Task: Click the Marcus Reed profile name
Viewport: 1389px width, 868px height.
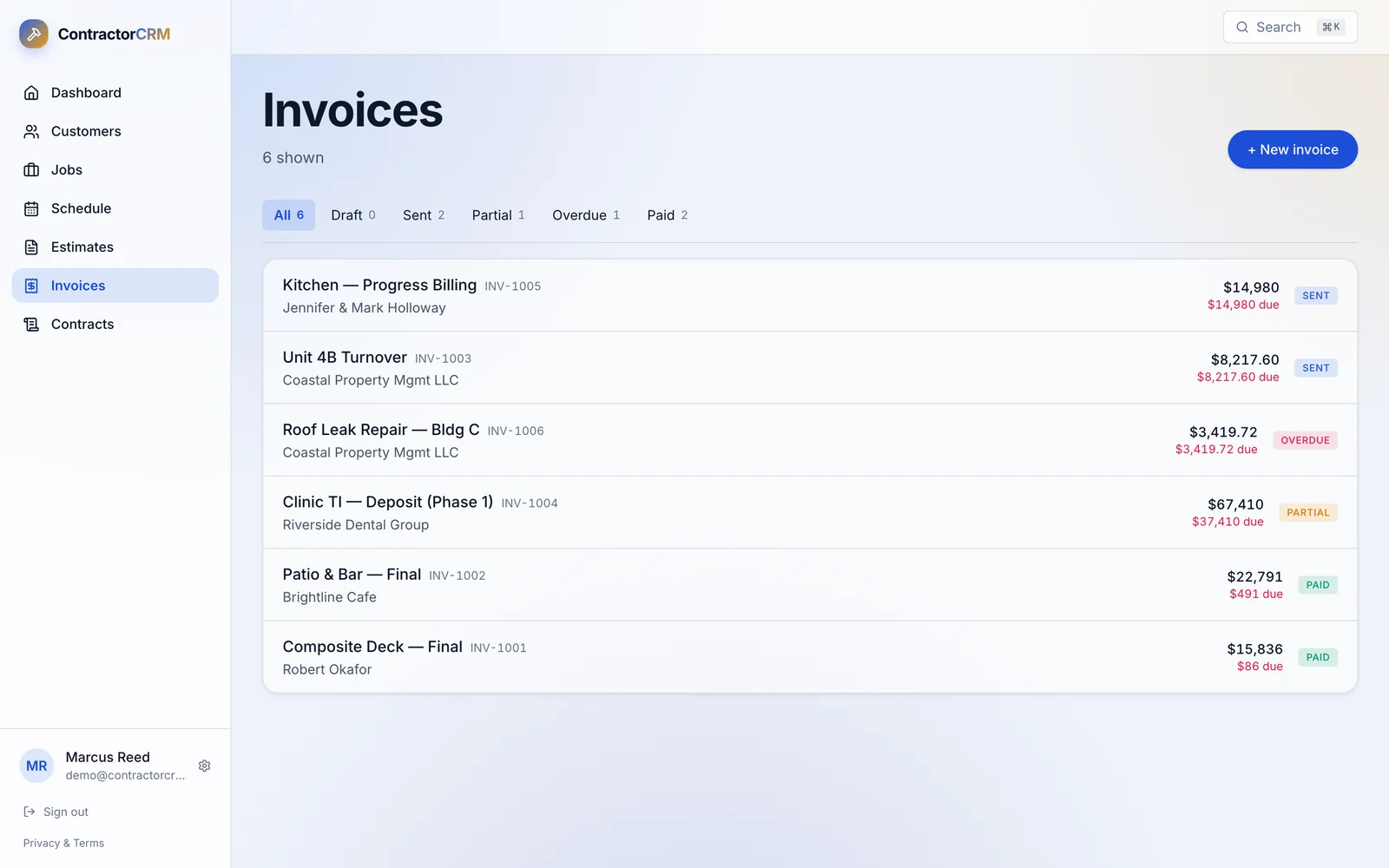Action: pos(108,757)
